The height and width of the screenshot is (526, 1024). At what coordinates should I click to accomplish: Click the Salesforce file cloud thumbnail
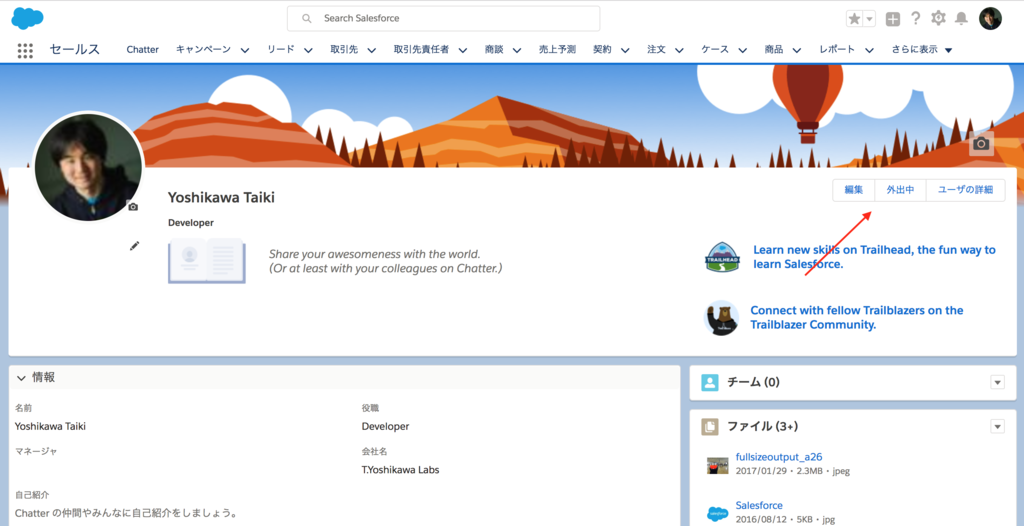click(x=717, y=514)
